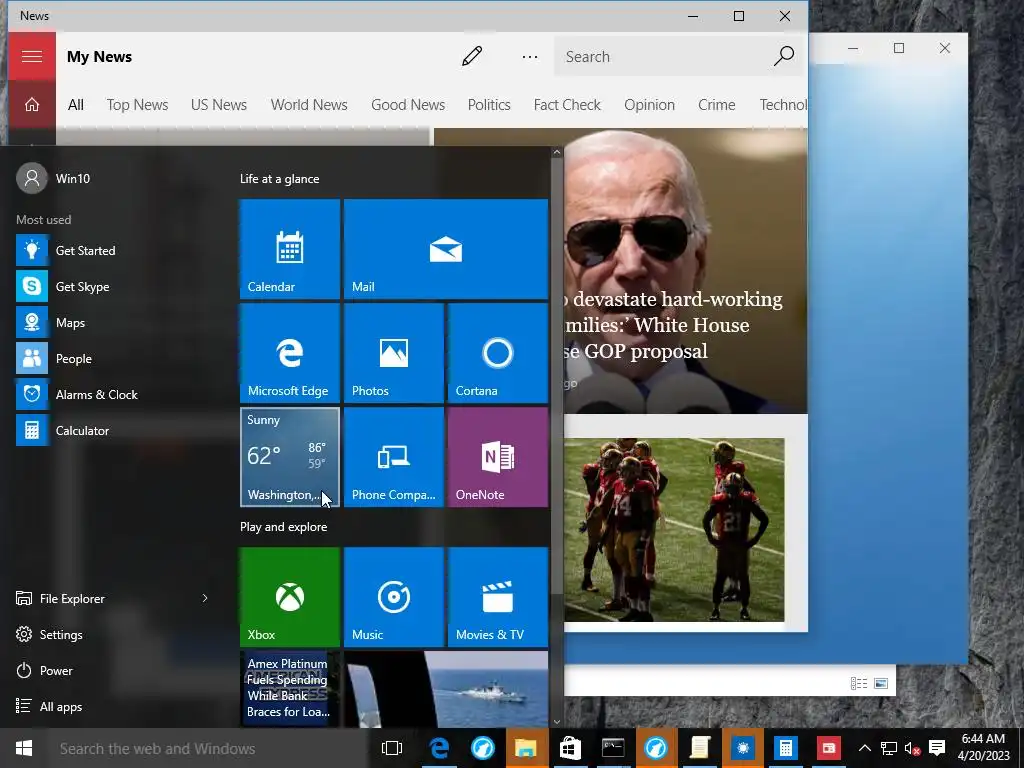The width and height of the screenshot is (1024, 768).
Task: Open the Win10 user account
Action: 54,178
